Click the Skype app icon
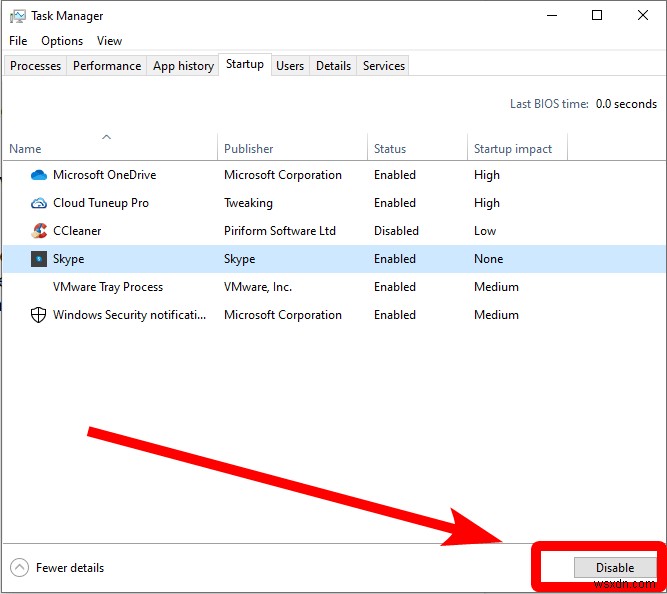This screenshot has width=667, height=594. (x=39, y=259)
